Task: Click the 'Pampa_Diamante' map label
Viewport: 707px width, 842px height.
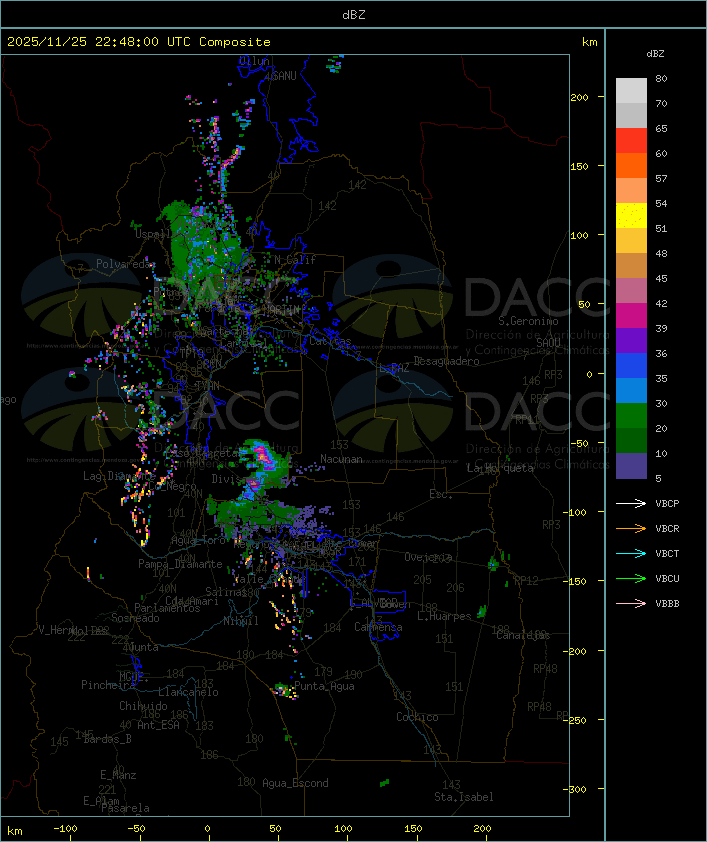Action: tap(180, 564)
